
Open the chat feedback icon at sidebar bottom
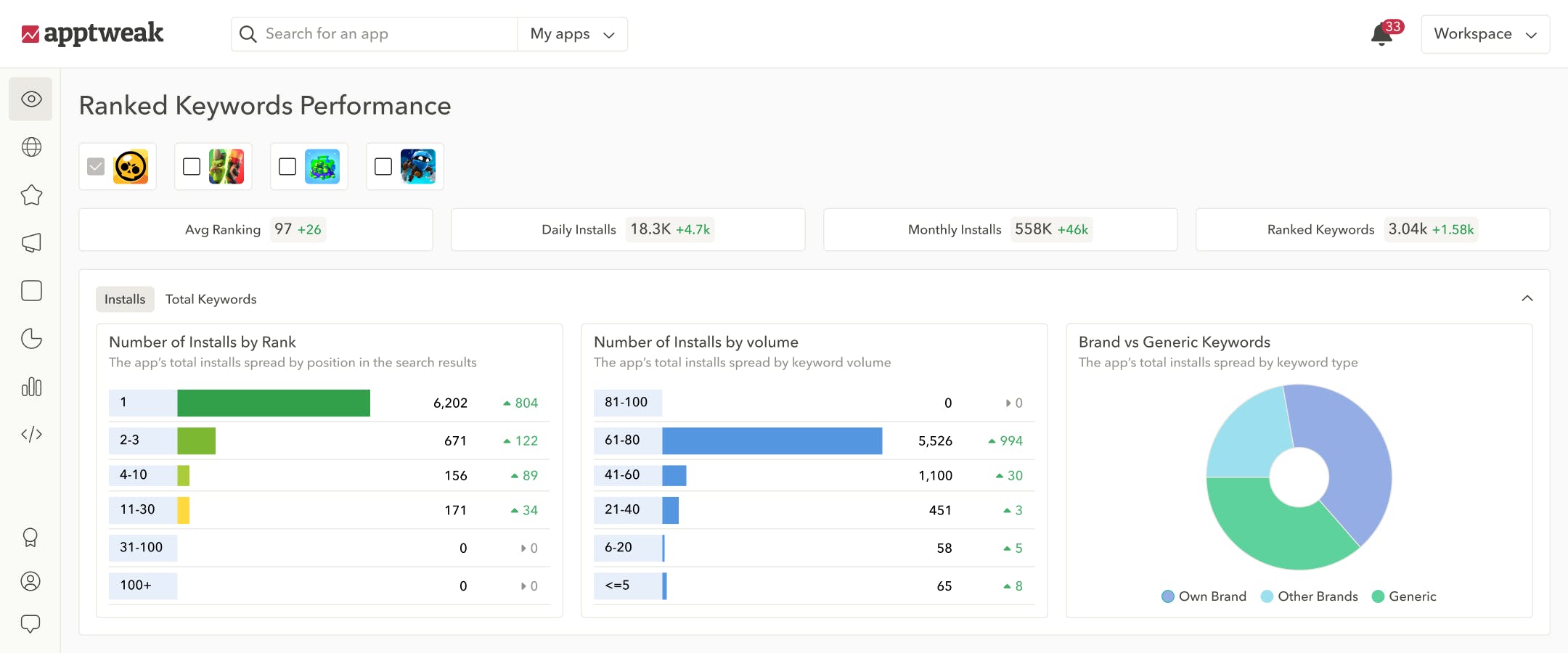[x=30, y=623]
